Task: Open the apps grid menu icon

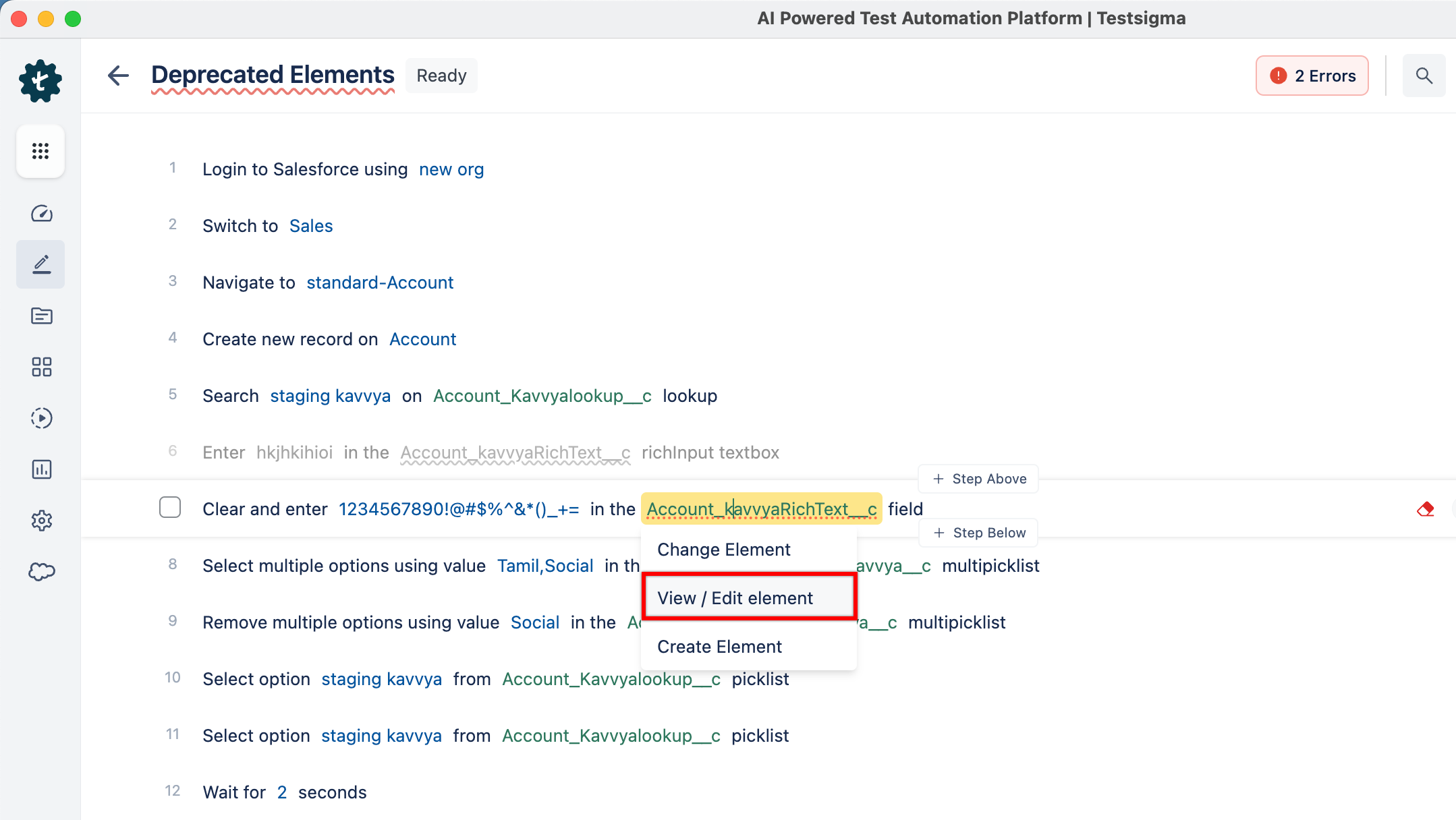Action: click(x=40, y=151)
